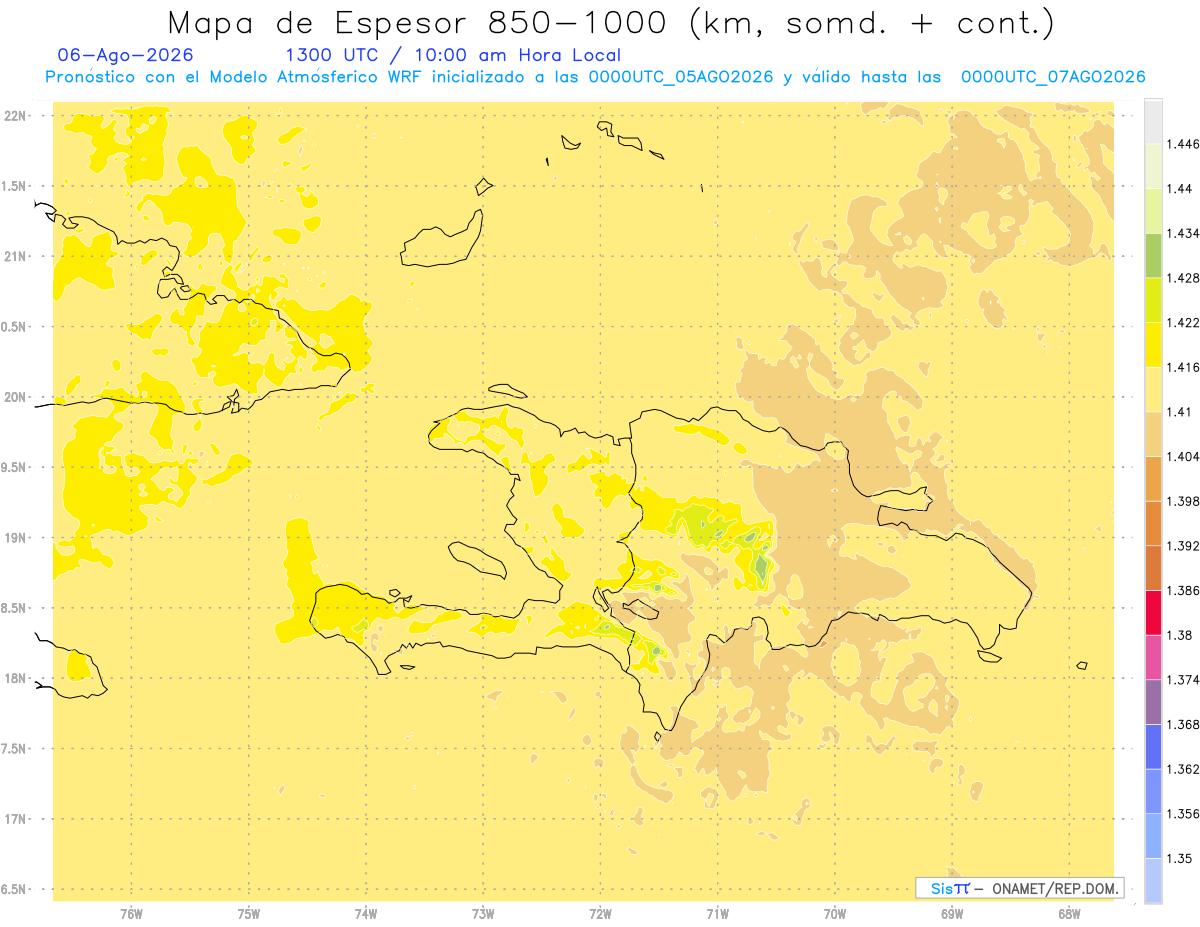Click the longitude label '69W'
Image resolution: width=1200 pixels, height=927 pixels.
pos(952,914)
